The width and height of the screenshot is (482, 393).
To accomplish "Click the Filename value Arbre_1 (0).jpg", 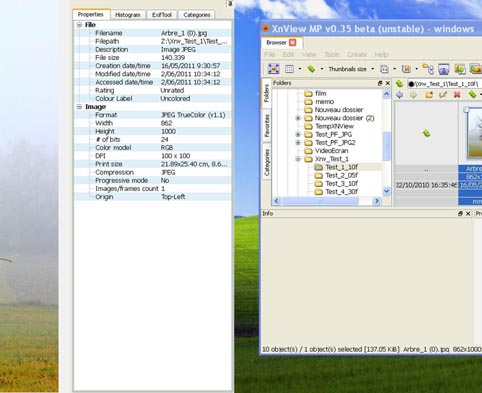I will click(184, 33).
